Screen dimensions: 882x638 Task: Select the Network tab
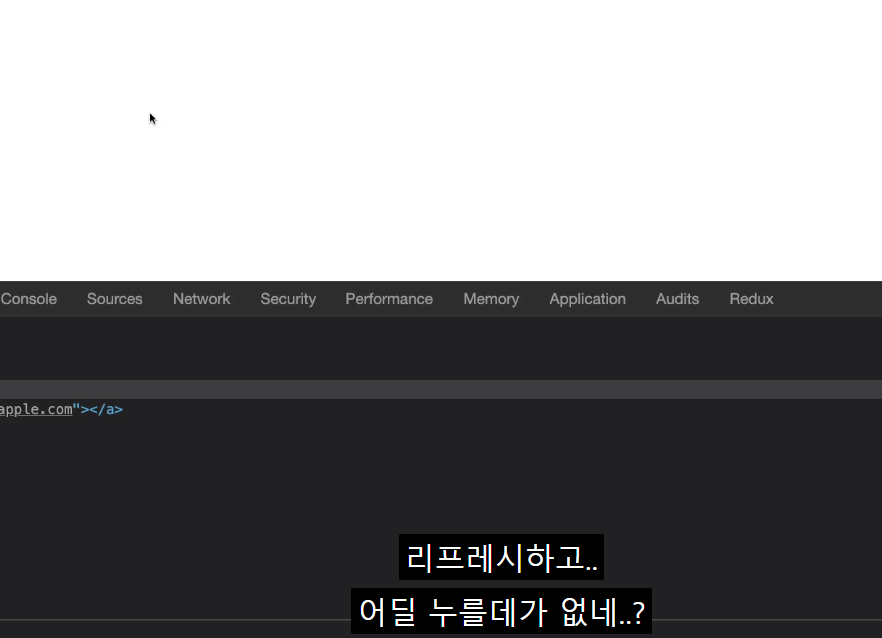point(201,299)
